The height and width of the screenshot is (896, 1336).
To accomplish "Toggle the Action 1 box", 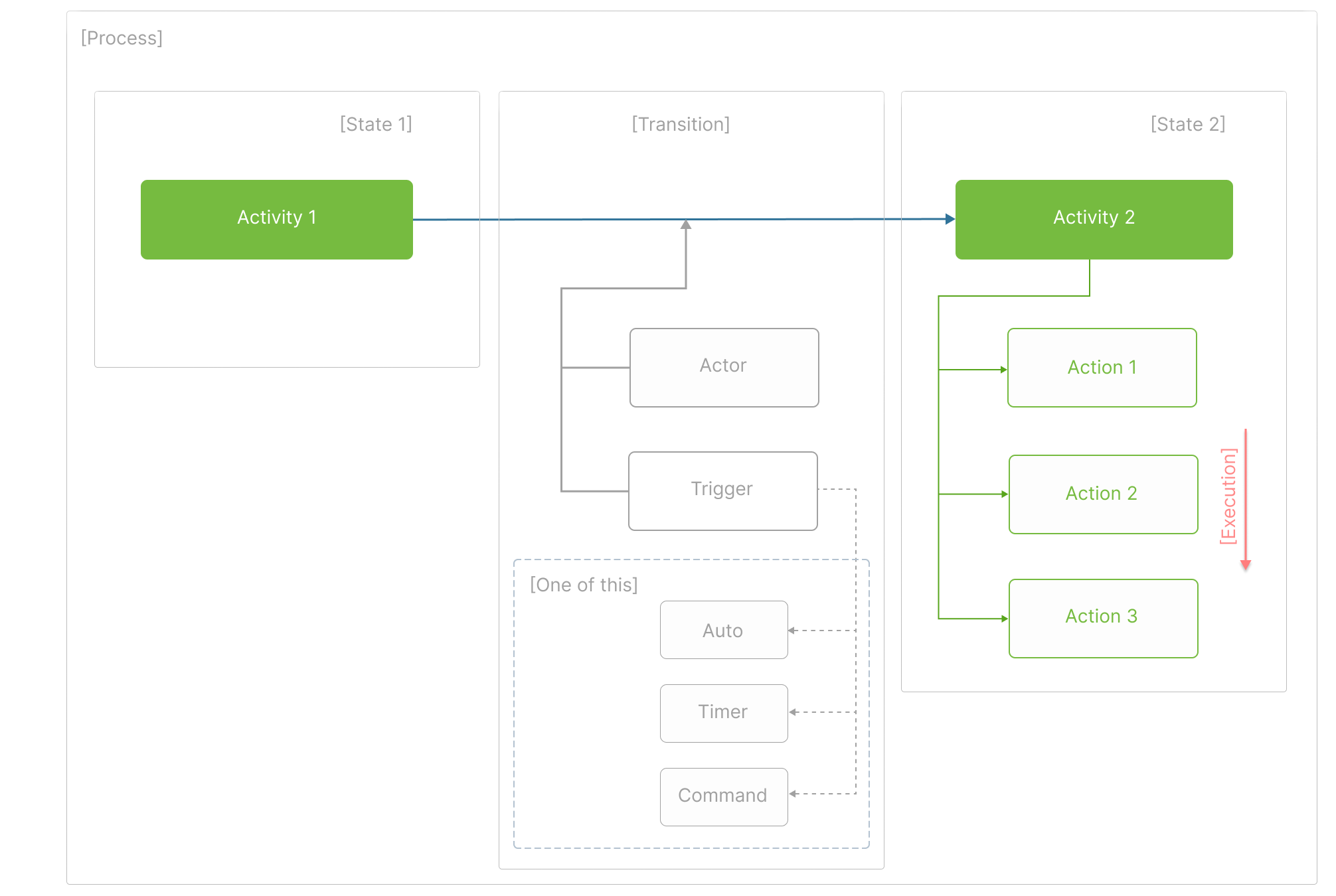I will coord(1102,367).
